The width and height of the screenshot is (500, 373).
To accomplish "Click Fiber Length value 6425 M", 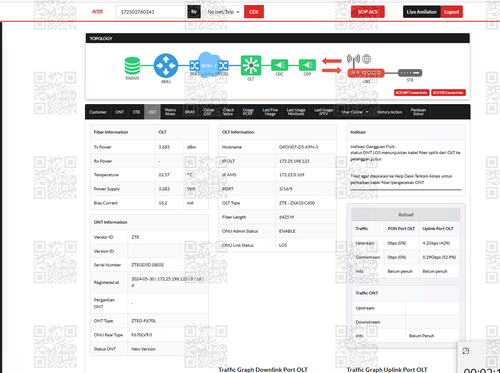I will coord(286,217).
